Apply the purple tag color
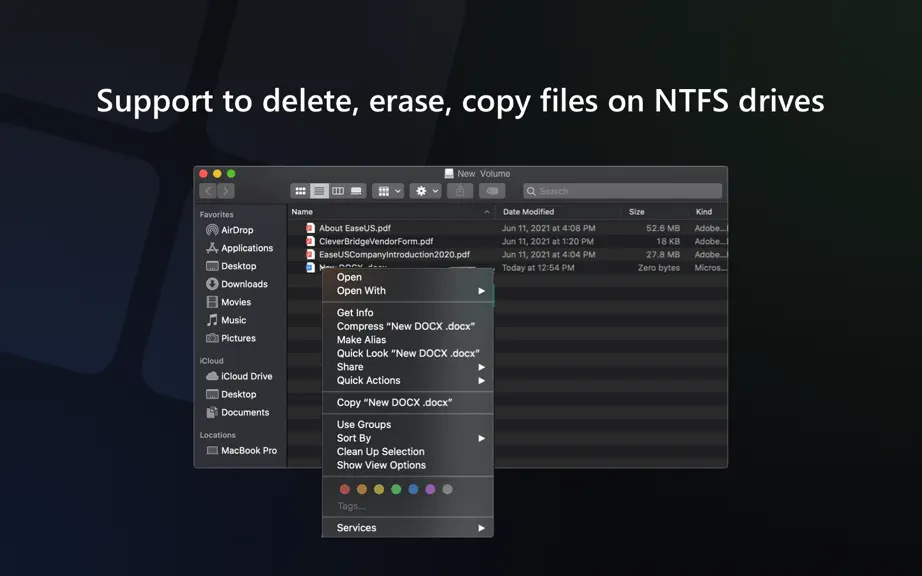 point(430,489)
